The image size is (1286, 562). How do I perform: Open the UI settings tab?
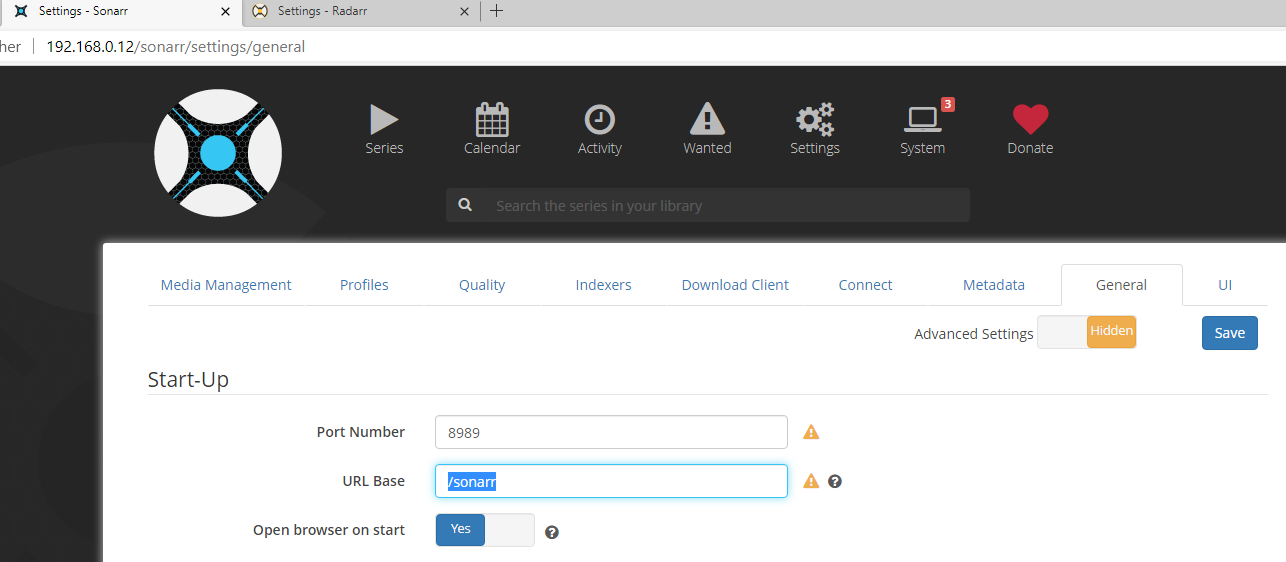tap(1225, 285)
